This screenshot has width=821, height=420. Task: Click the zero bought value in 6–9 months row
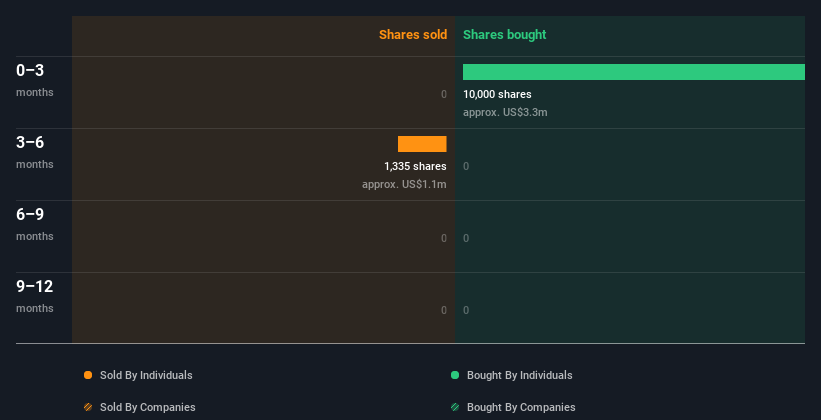466,238
